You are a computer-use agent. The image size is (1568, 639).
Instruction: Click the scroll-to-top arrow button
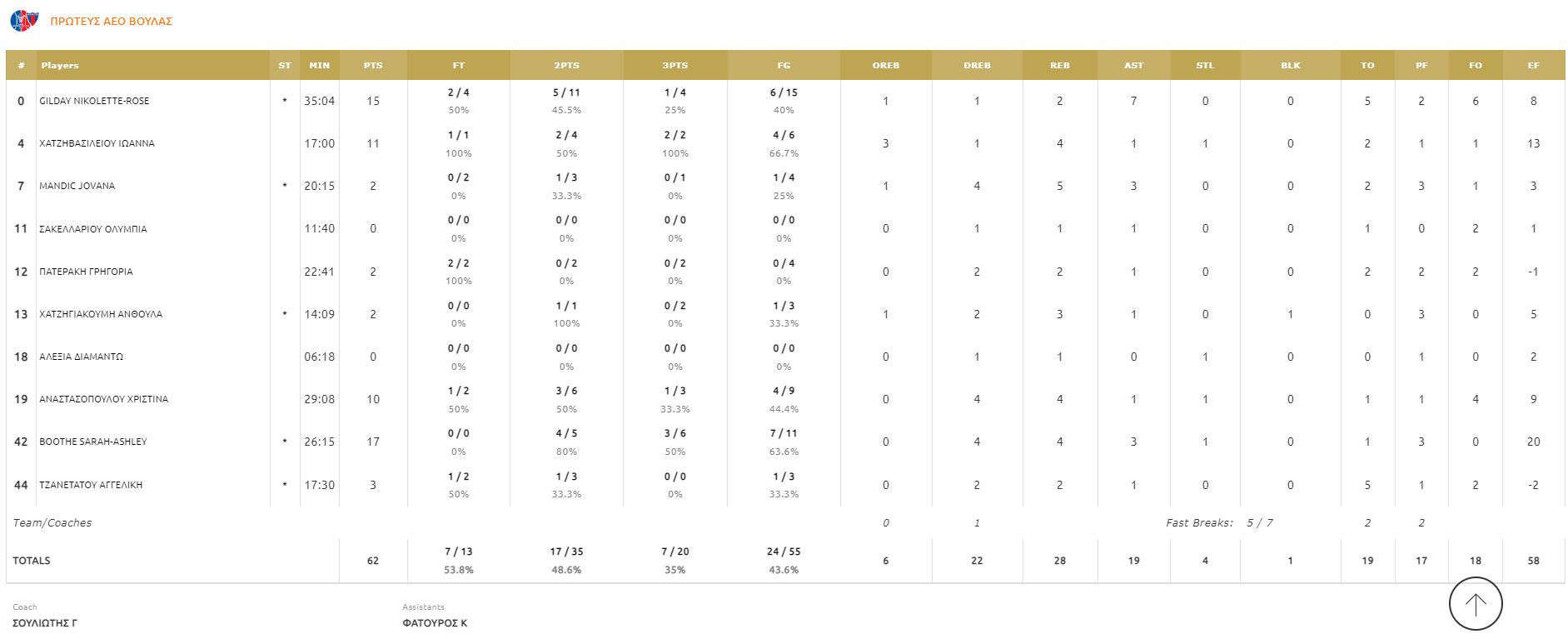[x=1476, y=604]
